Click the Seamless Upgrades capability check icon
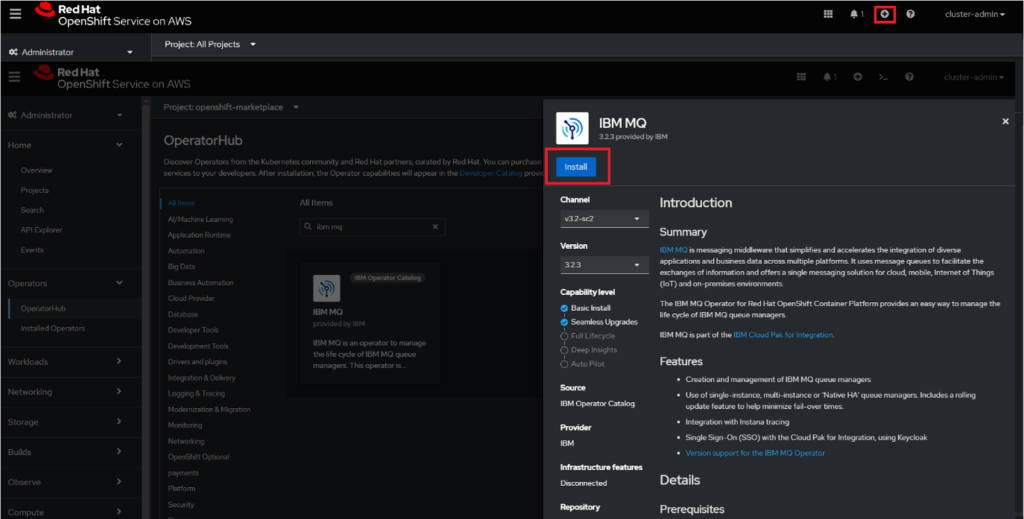The image size is (1024, 519). pos(564,322)
